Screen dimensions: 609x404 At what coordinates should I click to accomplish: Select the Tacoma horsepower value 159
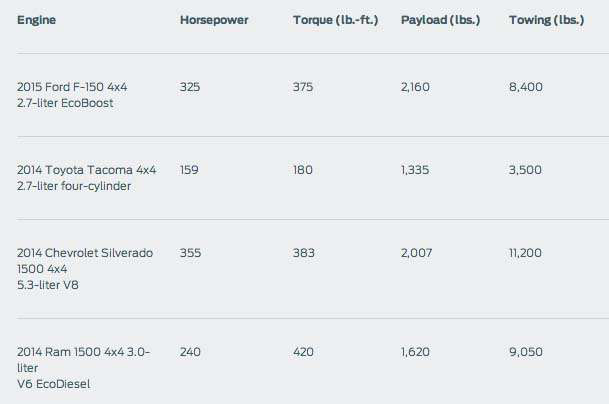point(189,170)
